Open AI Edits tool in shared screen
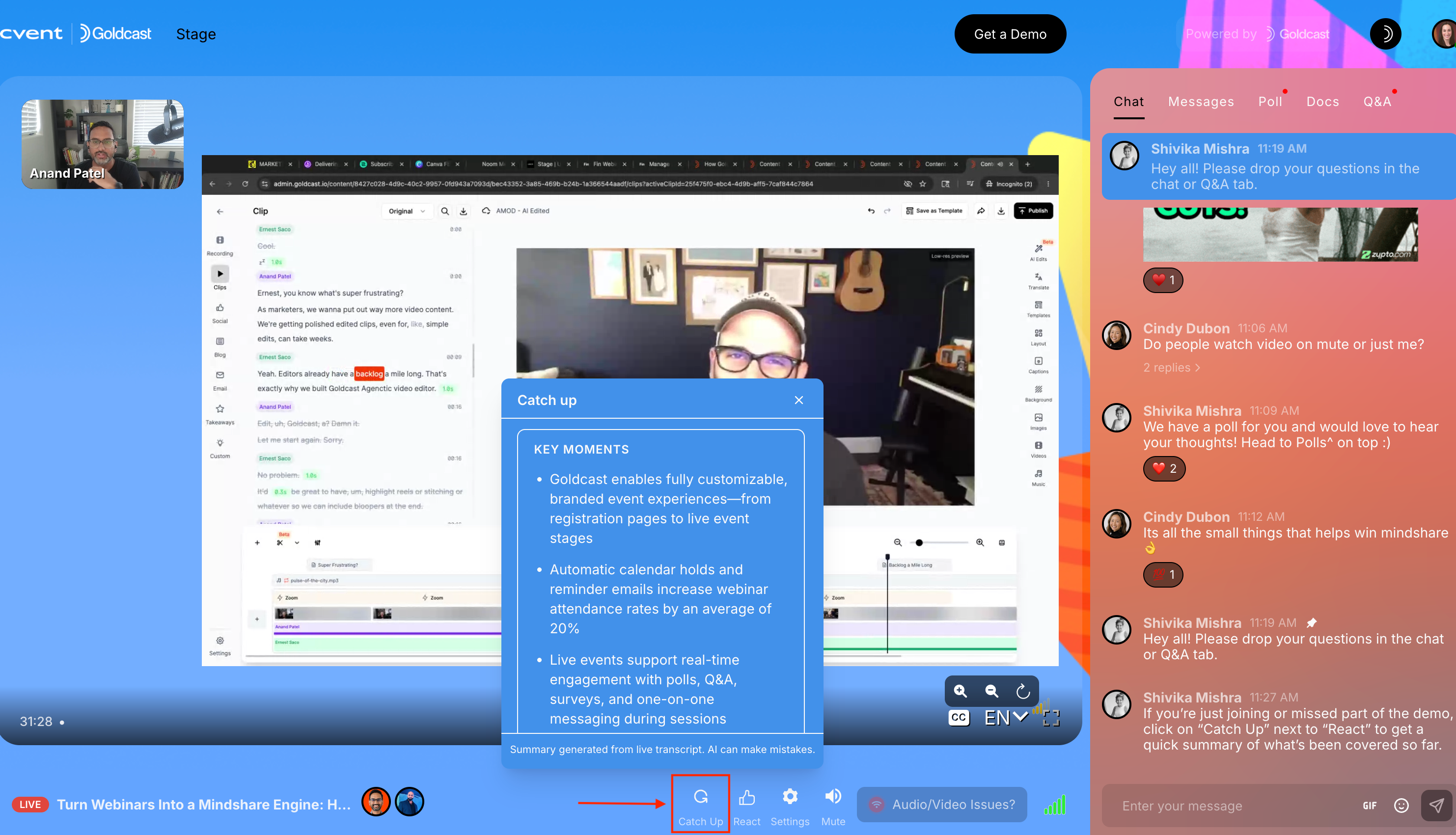 click(x=1039, y=252)
